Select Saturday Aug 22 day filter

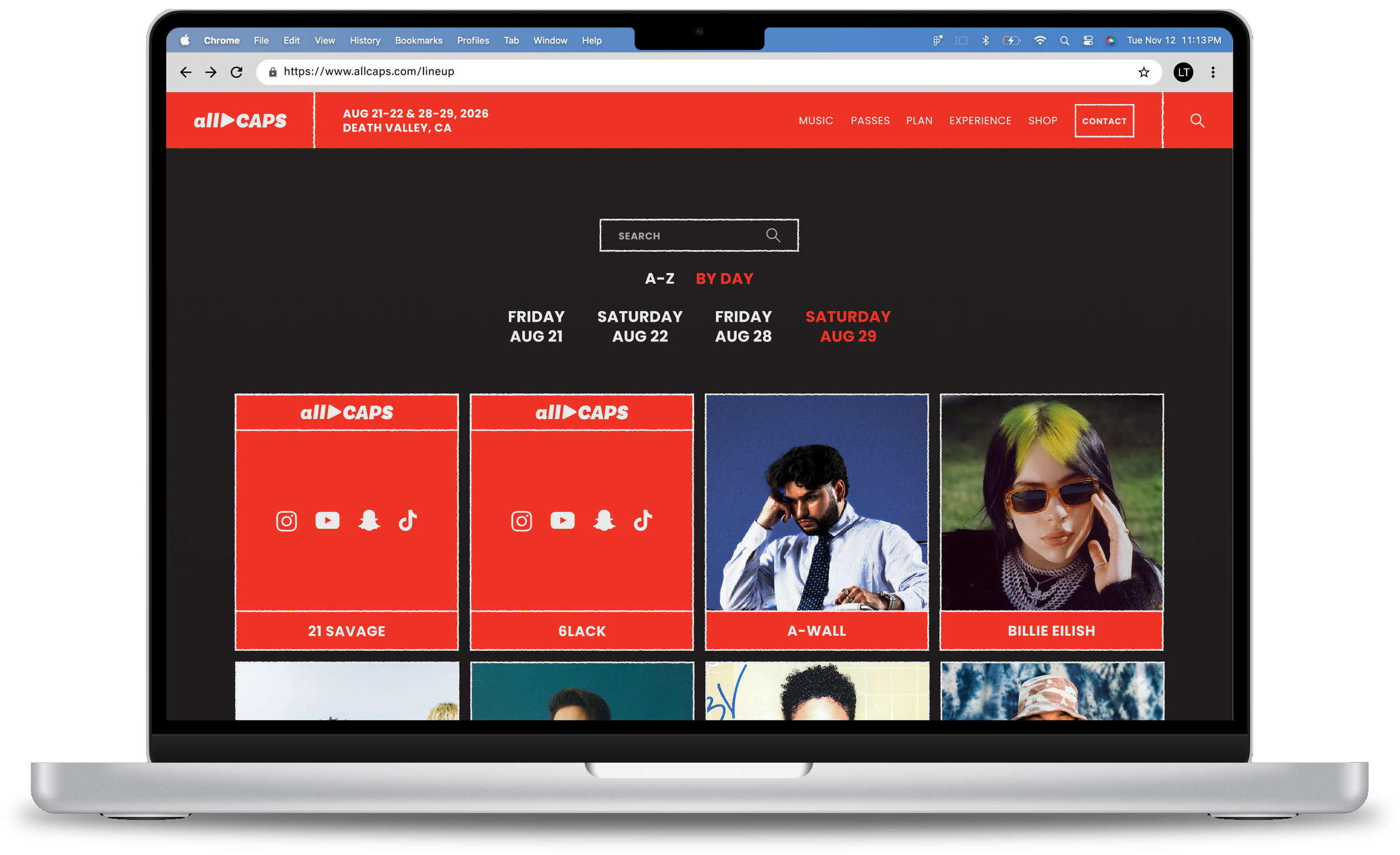(640, 326)
